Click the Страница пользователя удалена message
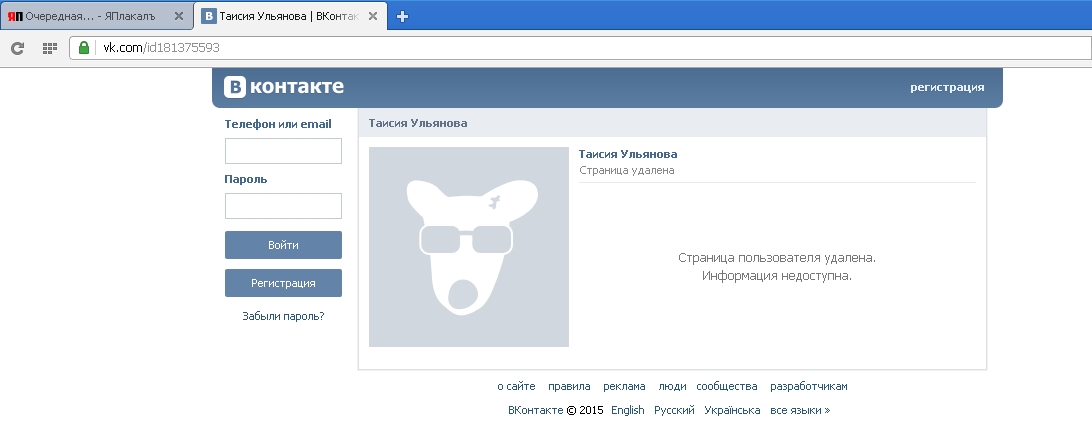 (777, 258)
